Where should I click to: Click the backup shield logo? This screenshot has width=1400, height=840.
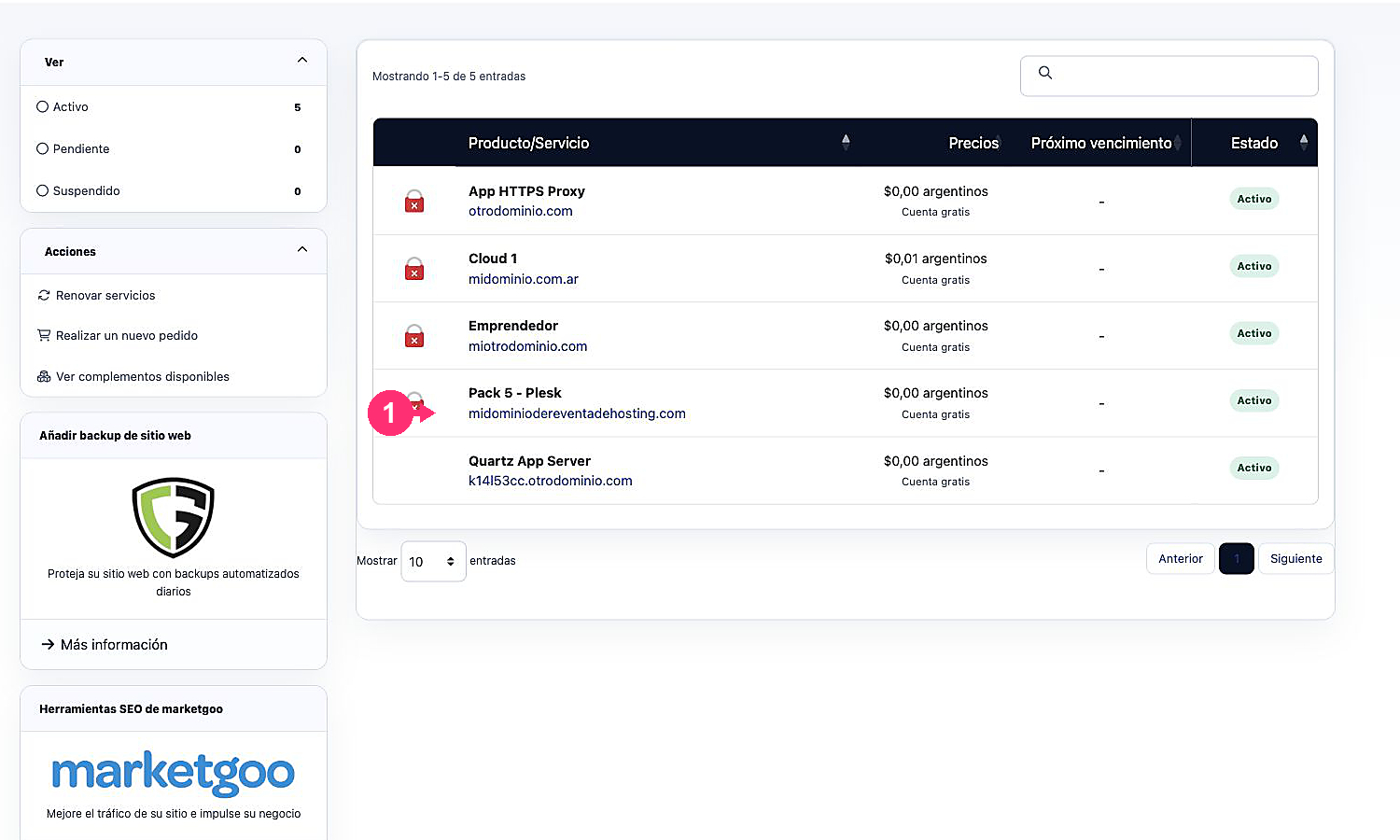pos(174,517)
